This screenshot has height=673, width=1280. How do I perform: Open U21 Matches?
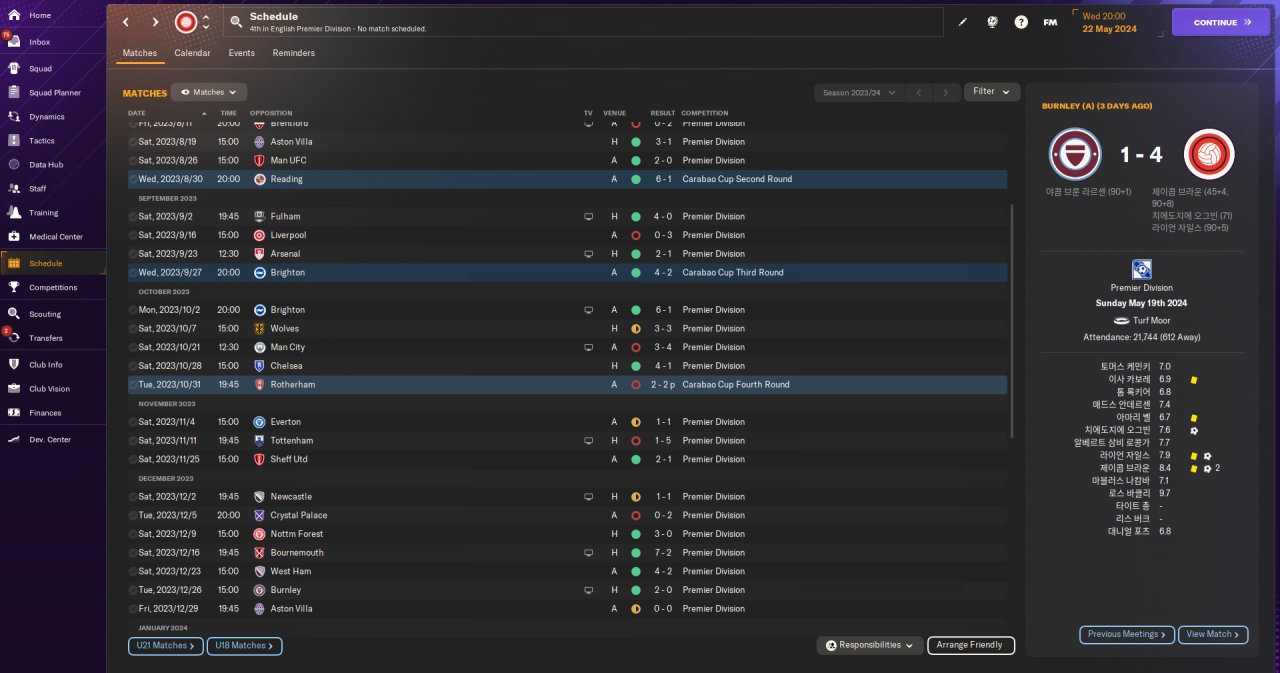pos(166,646)
